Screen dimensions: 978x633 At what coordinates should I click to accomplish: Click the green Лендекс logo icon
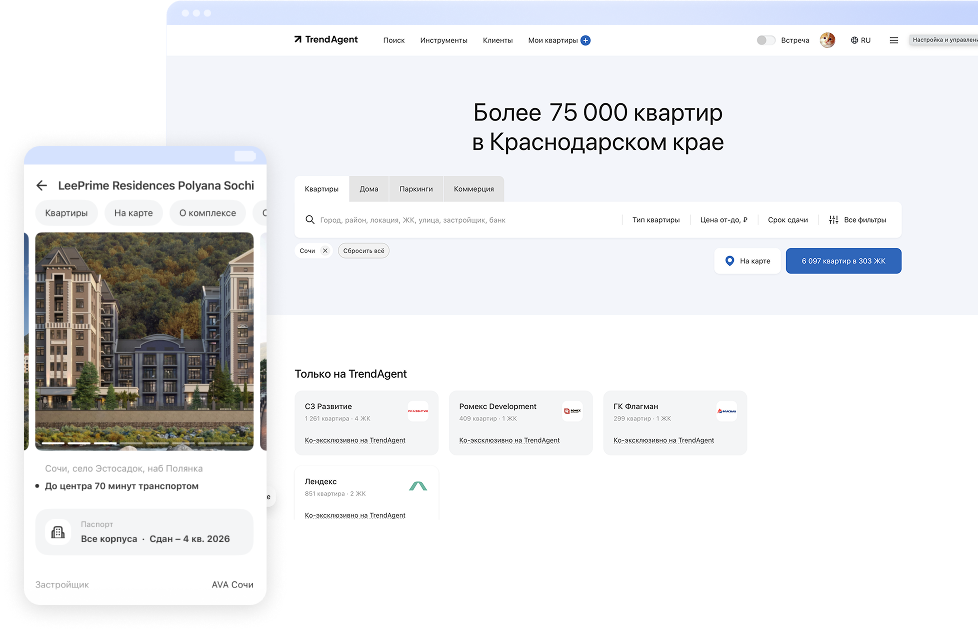click(x=418, y=486)
